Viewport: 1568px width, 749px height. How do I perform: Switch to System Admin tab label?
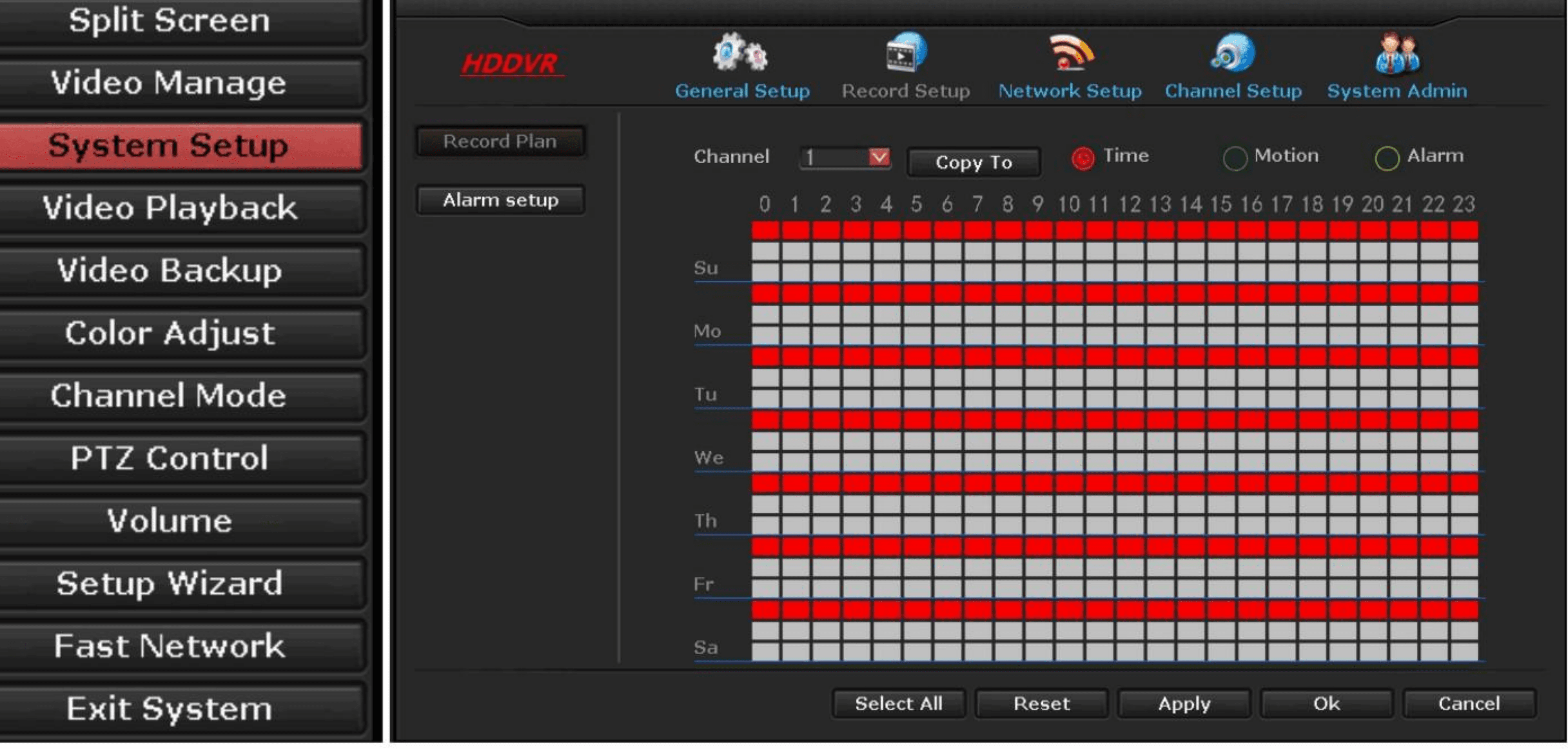coord(1397,91)
